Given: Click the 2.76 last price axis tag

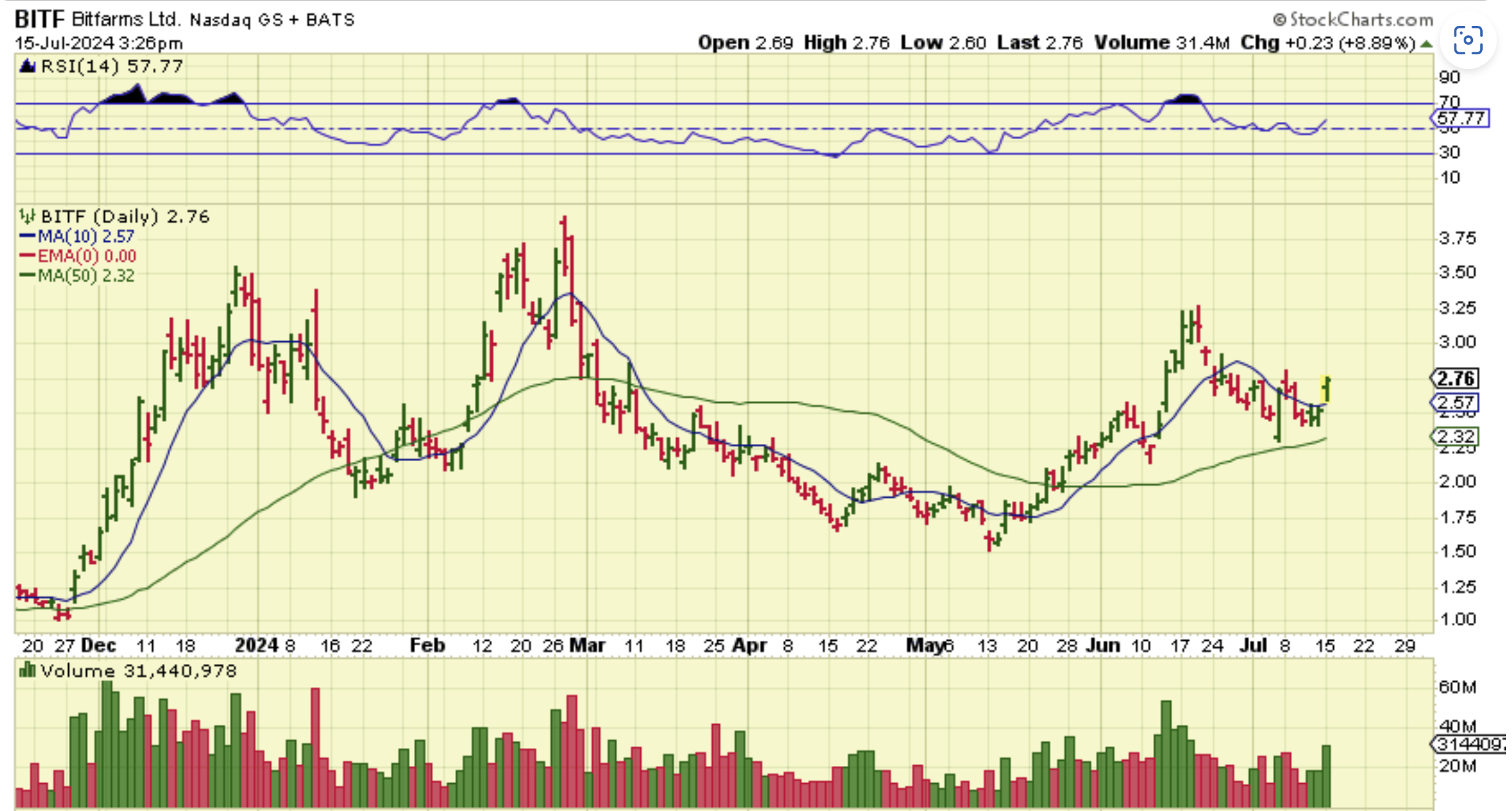Looking at the screenshot, I should (x=1455, y=378).
